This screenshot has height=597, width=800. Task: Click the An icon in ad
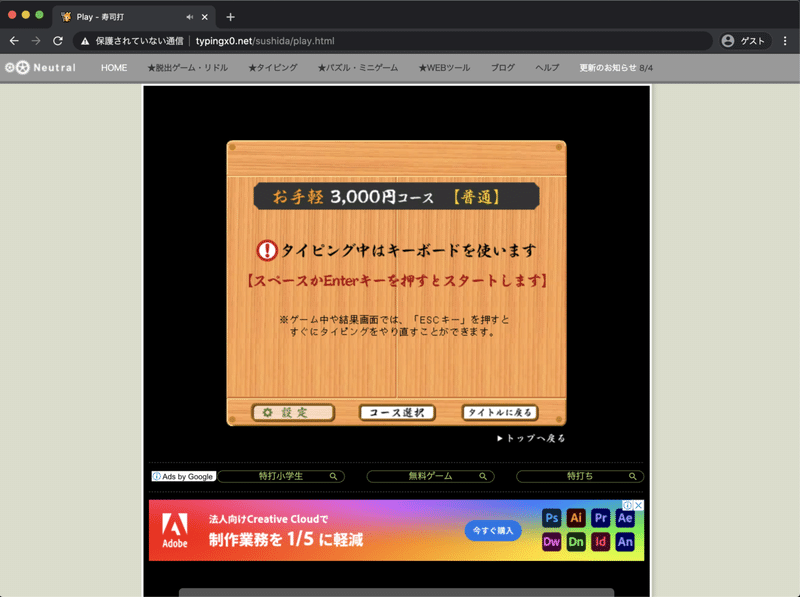(x=625, y=542)
